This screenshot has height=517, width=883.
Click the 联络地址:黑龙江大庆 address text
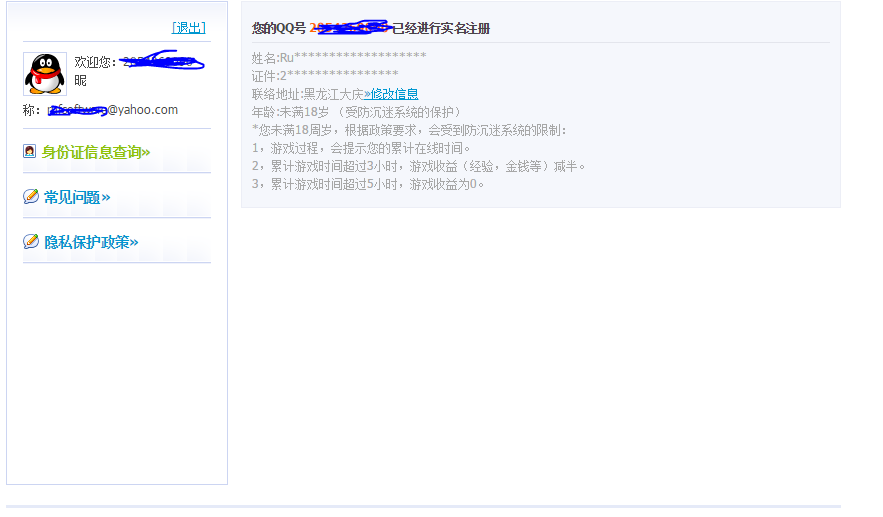click(307, 94)
